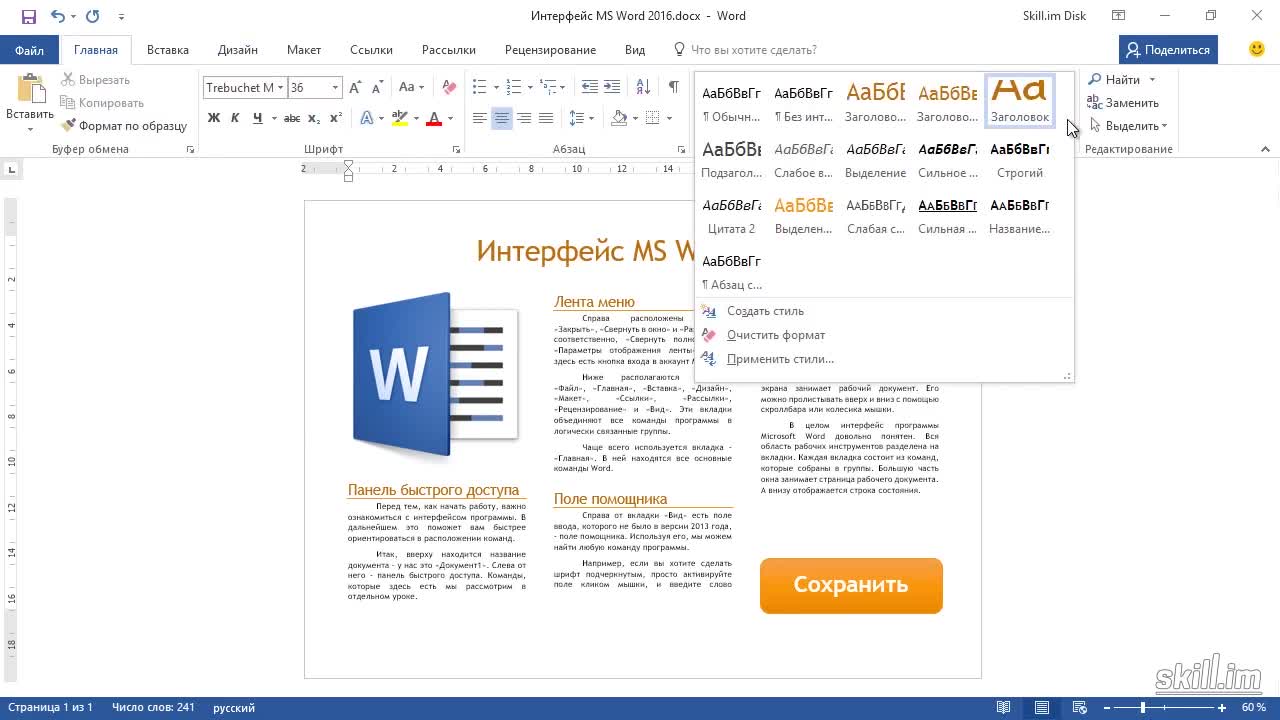Toggle superscript formatting
This screenshot has width=1280, height=720.
coord(336,118)
